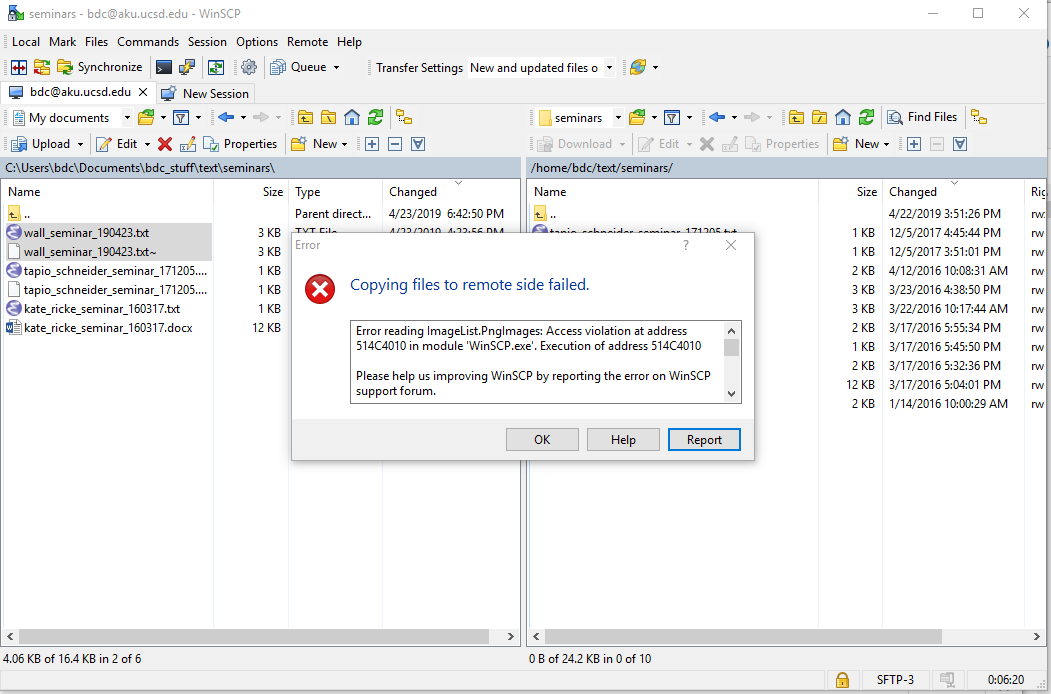This screenshot has width=1051, height=694.
Task: Open Preferences using the gear icon
Action: click(x=249, y=67)
